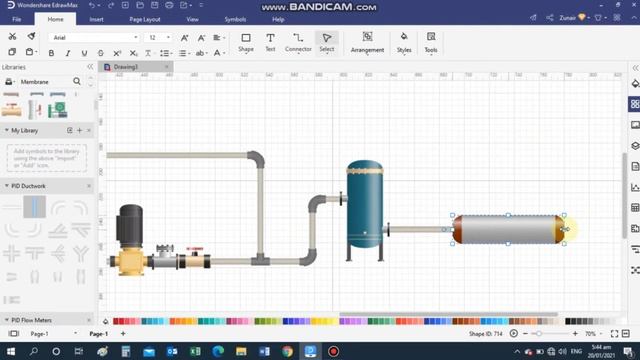Open the chart panel icon on right sidebar
The width and height of the screenshot is (640, 360).
(635, 187)
